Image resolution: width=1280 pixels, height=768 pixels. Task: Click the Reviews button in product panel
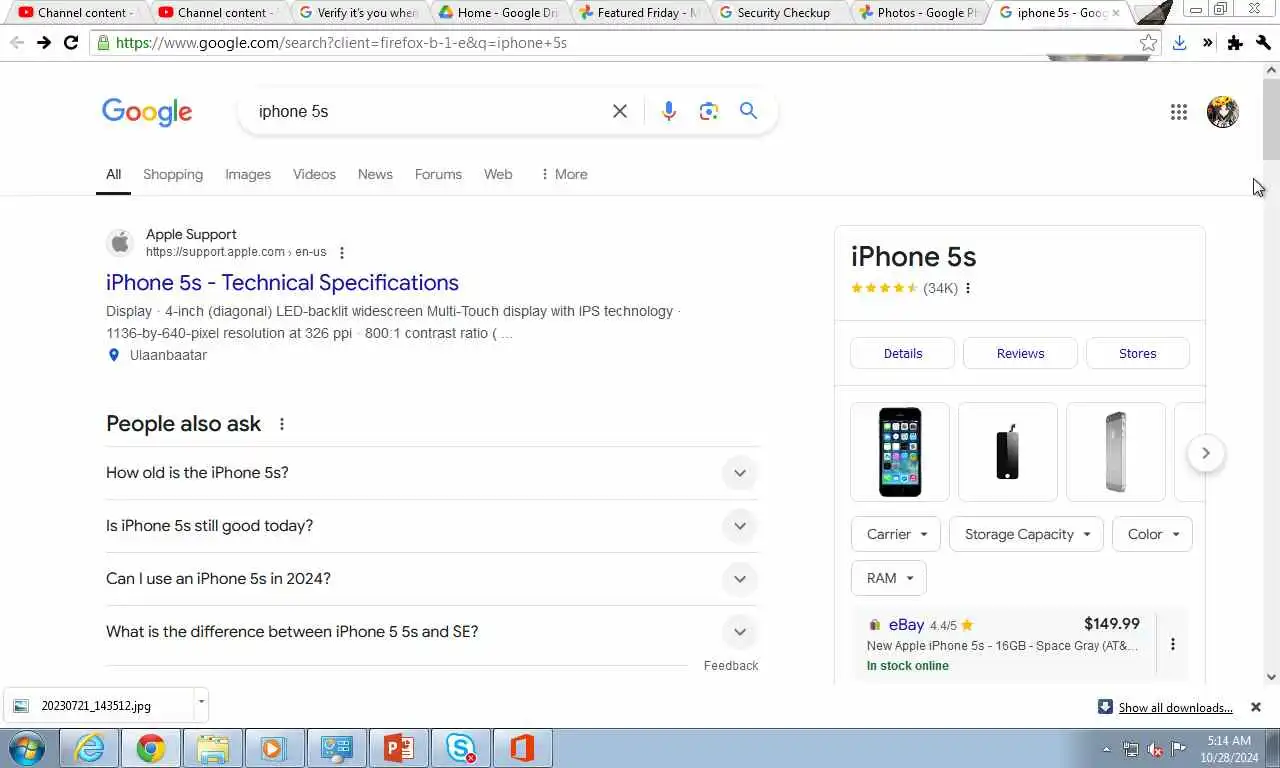click(1020, 353)
